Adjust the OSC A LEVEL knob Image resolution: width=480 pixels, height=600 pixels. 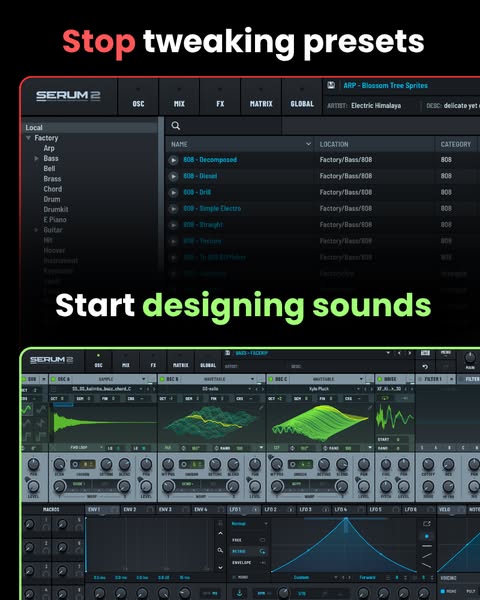(x=146, y=486)
